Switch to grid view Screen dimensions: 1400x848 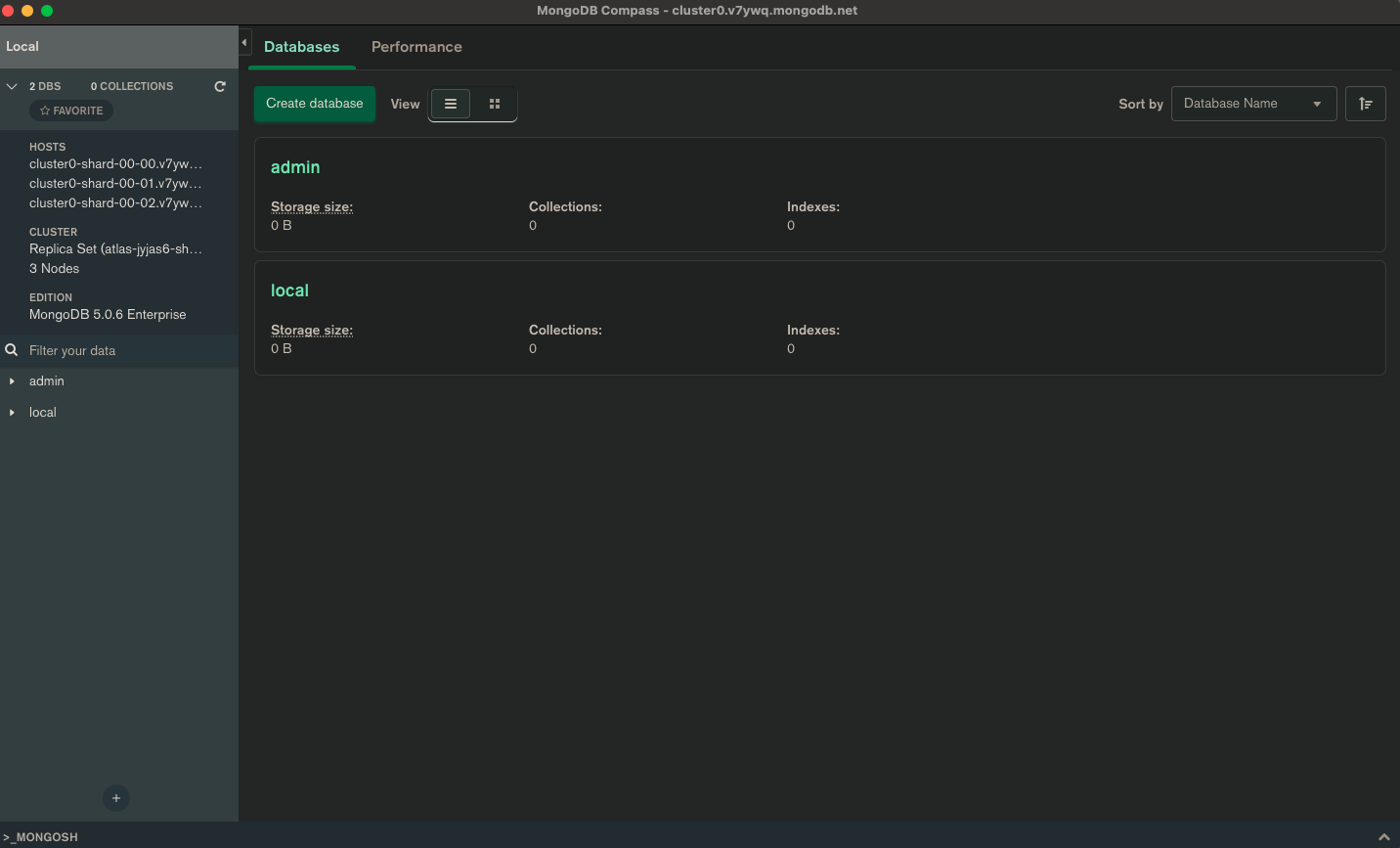[x=495, y=104]
